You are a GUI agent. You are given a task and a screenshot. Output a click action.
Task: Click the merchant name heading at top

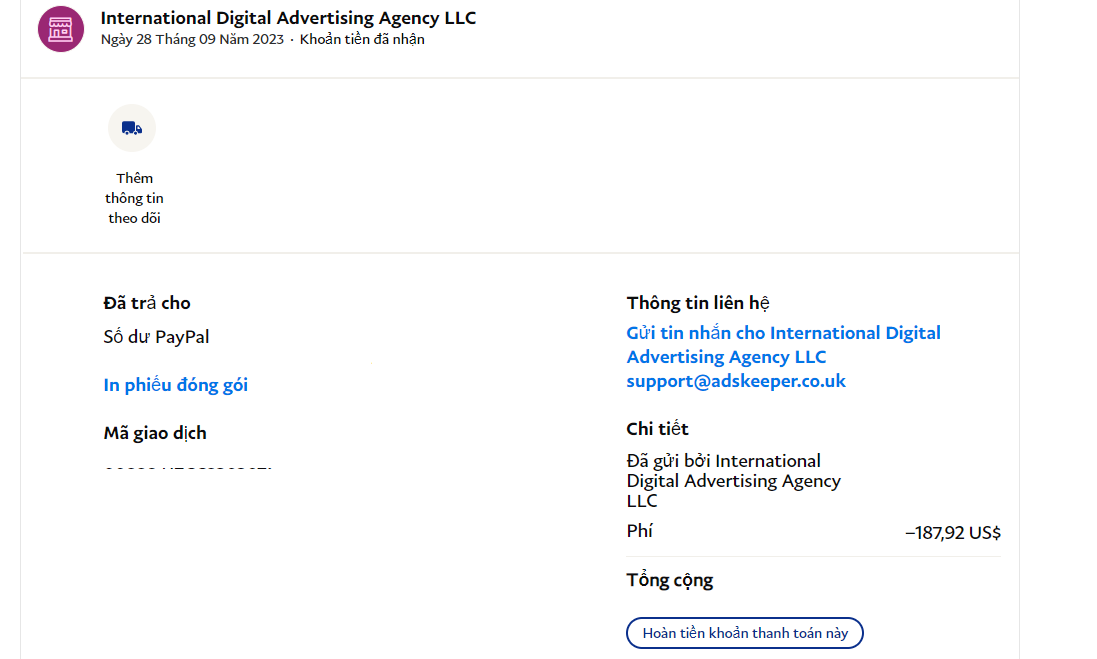pos(288,18)
